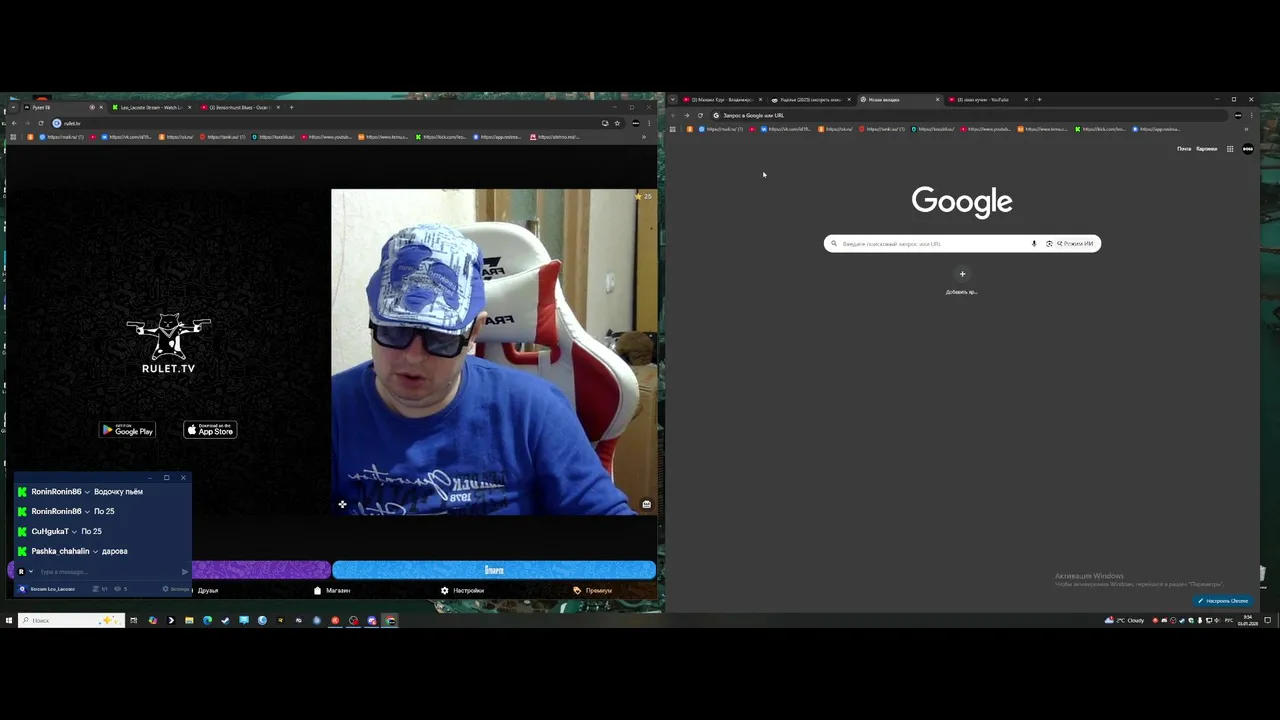This screenshot has height=720, width=1280.
Task: Expand the Pashka_chahalin user chevron in chat
Action: point(95,551)
